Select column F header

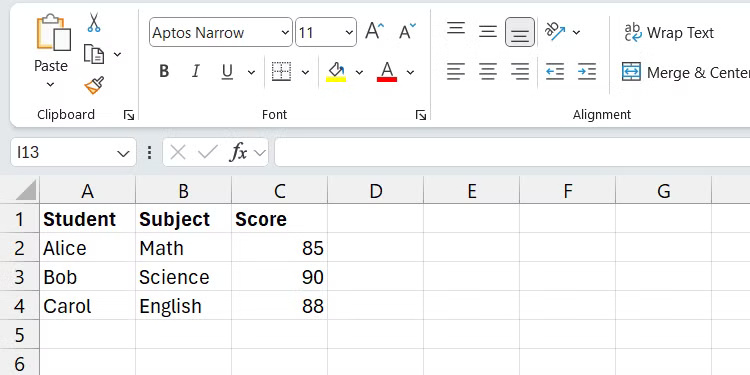[568, 191]
